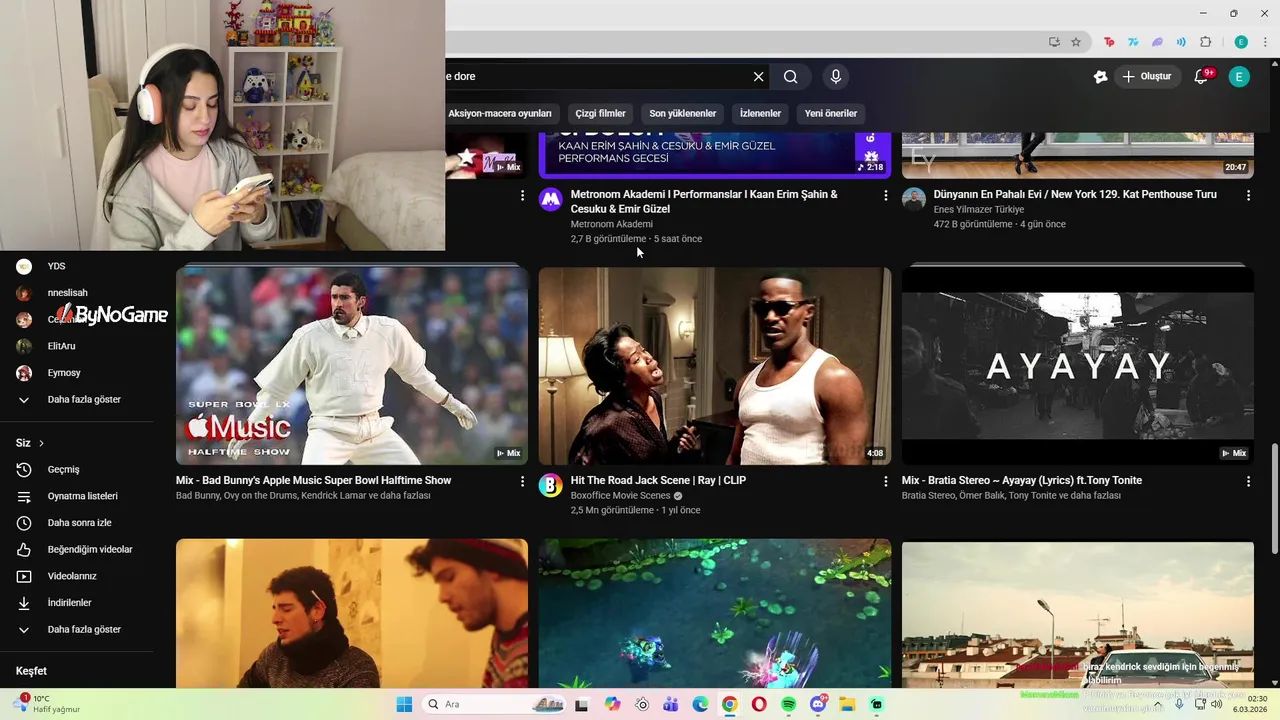
Task: Play the AYAYAY Bratia Stereo thumbnail
Action: 1078,365
